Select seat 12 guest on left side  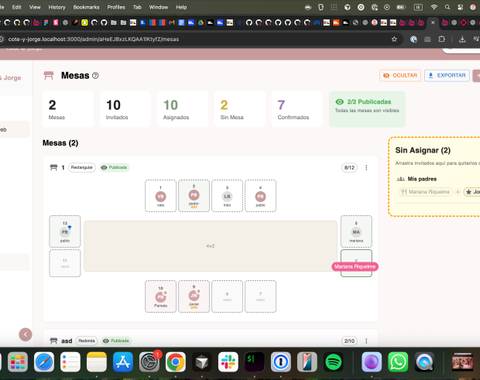[65, 231]
